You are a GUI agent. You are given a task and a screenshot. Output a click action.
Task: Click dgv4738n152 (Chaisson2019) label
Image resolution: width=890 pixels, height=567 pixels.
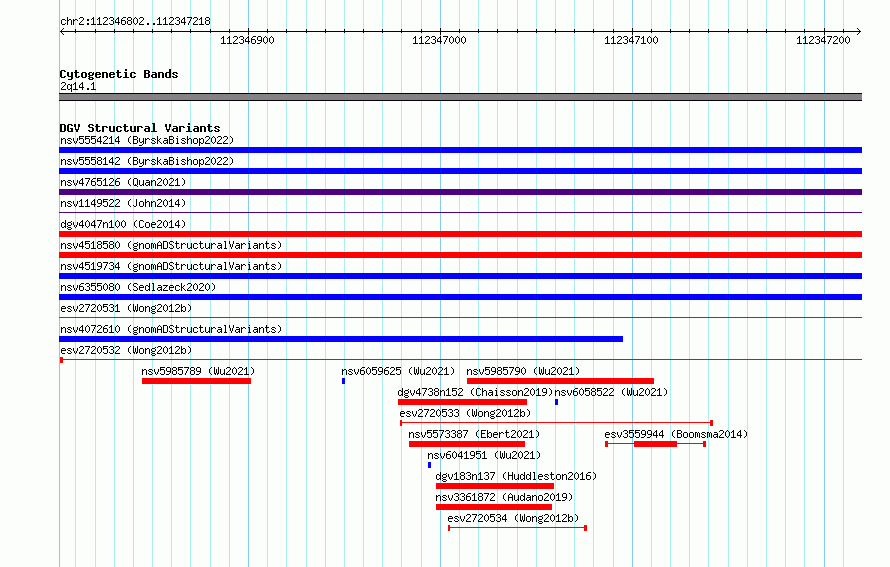pos(475,392)
